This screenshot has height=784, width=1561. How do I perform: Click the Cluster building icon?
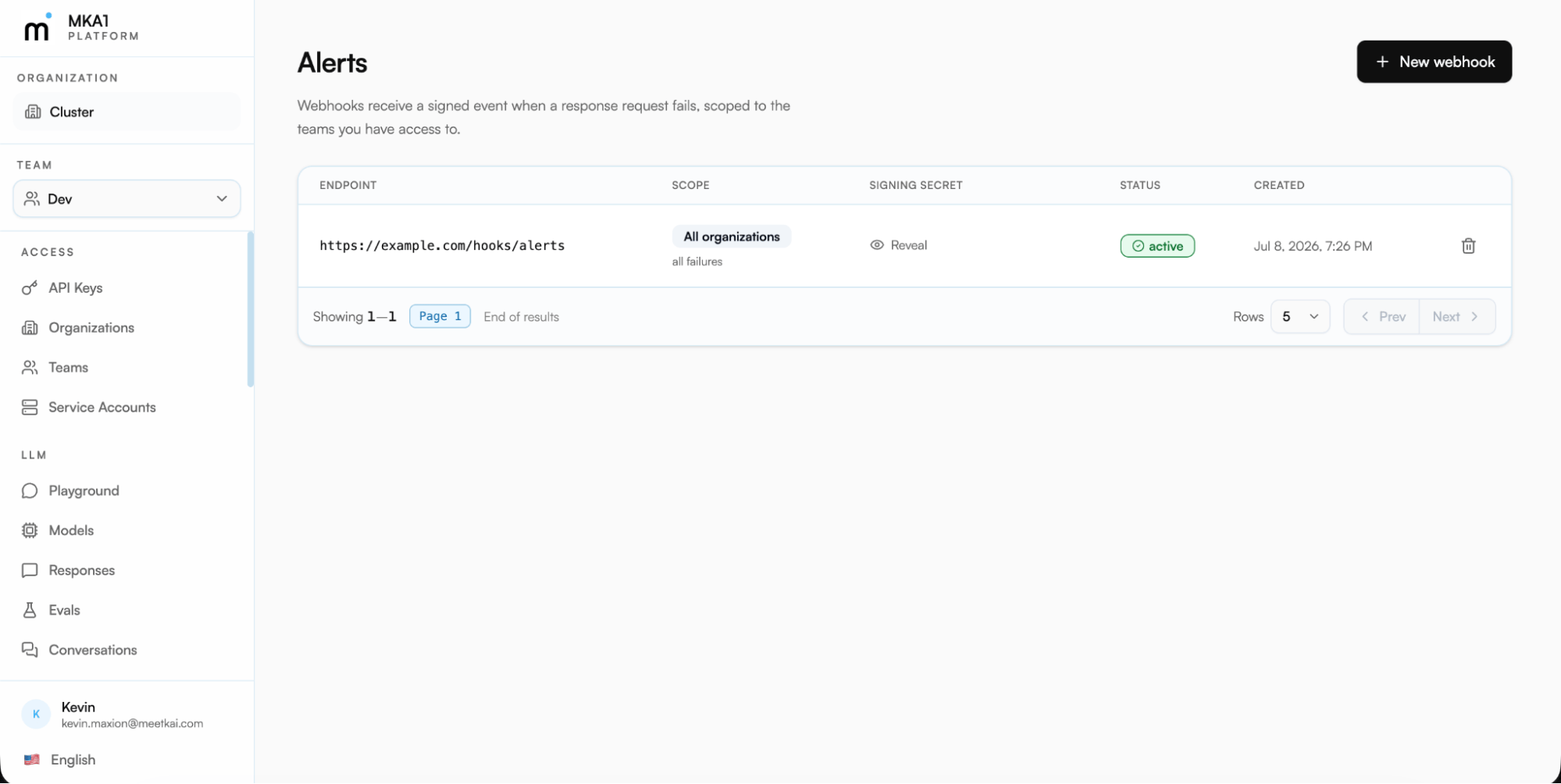[33, 112]
